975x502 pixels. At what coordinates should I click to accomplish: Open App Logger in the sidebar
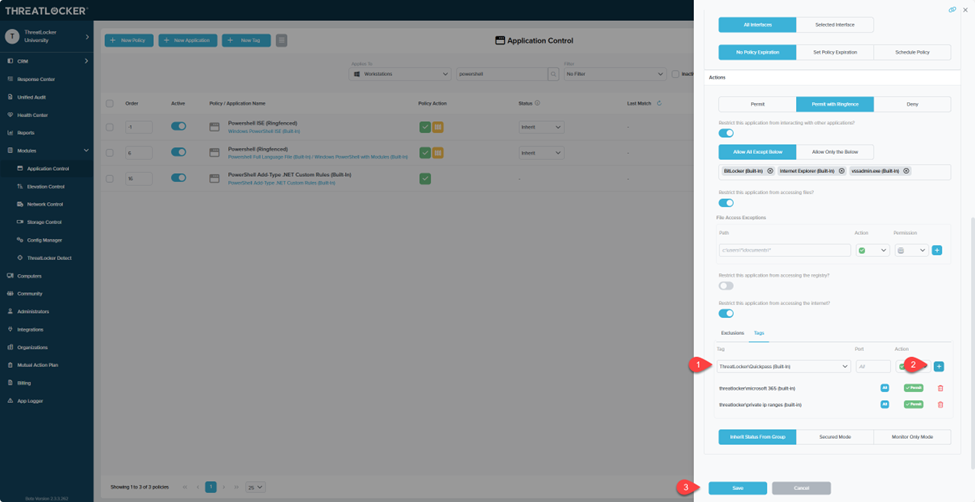(x=30, y=401)
